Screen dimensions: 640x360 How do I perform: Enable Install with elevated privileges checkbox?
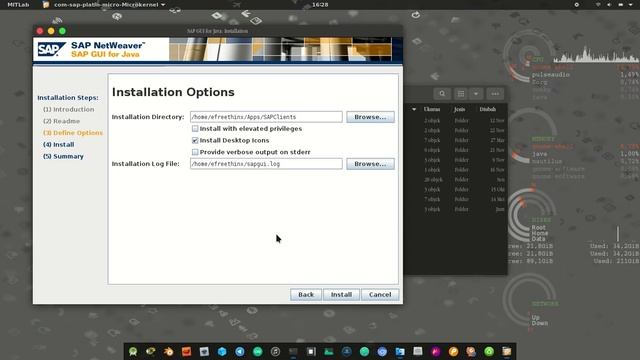pos(195,129)
